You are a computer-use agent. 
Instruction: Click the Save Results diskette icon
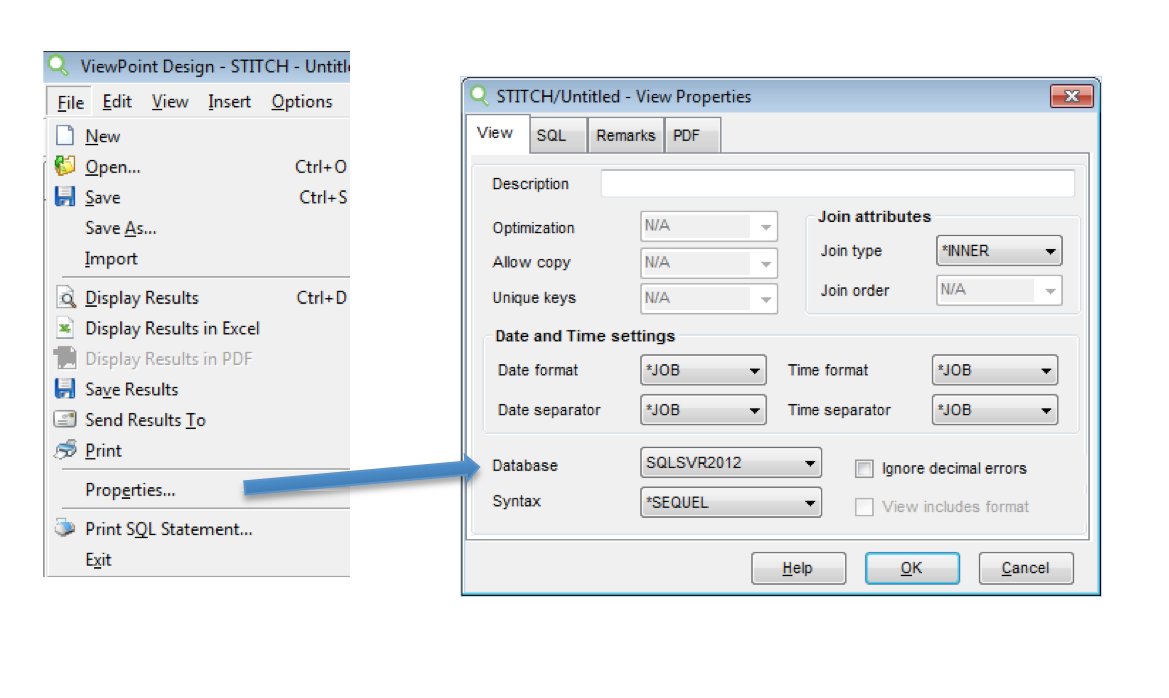65,389
